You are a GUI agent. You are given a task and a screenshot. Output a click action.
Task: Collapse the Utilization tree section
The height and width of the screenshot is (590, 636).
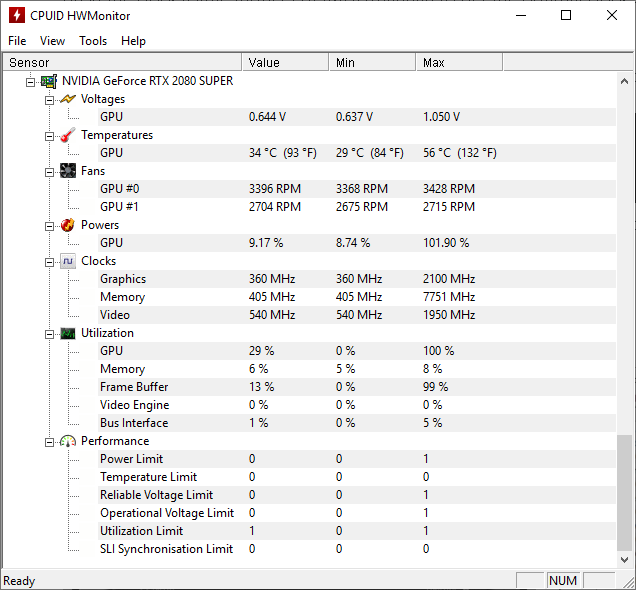click(x=49, y=335)
